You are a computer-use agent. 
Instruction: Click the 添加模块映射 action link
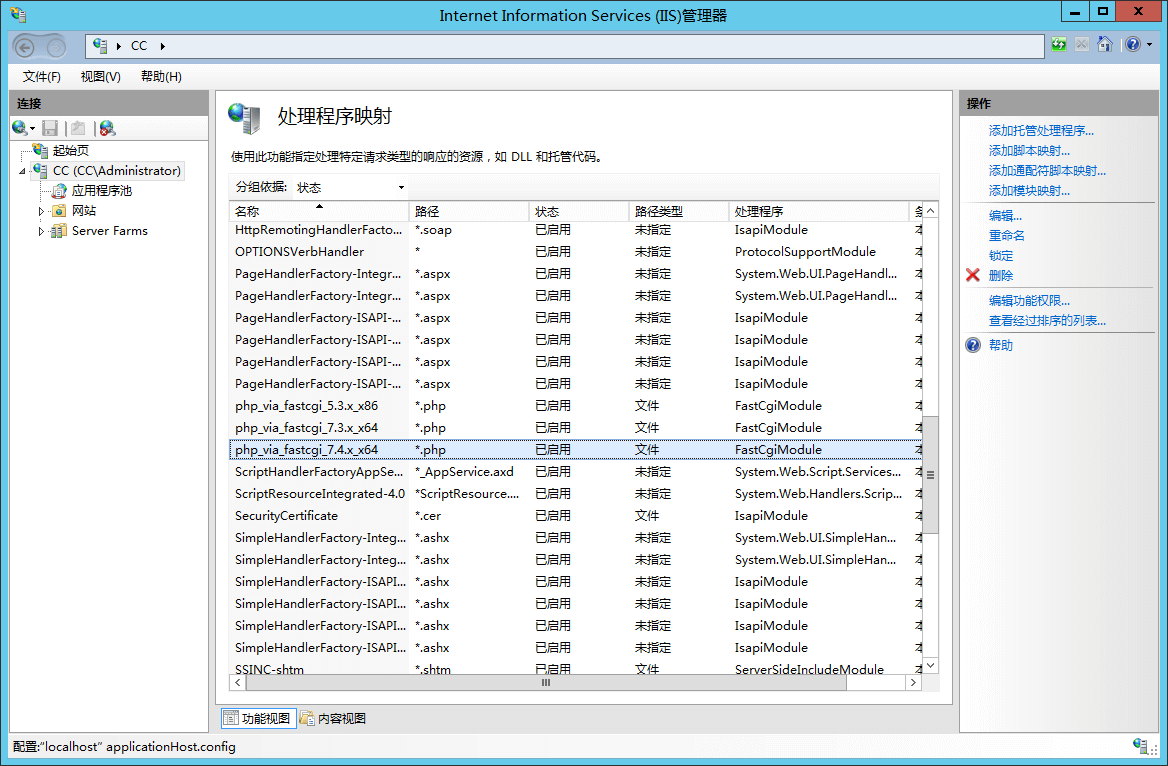1028,191
